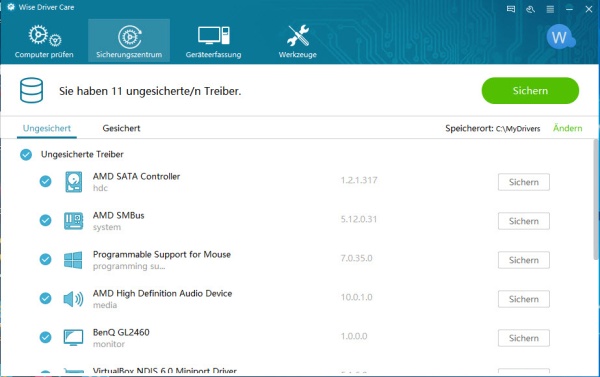Click the C:\MyDrivers storage path
The height and width of the screenshot is (377, 600).
(x=518, y=129)
